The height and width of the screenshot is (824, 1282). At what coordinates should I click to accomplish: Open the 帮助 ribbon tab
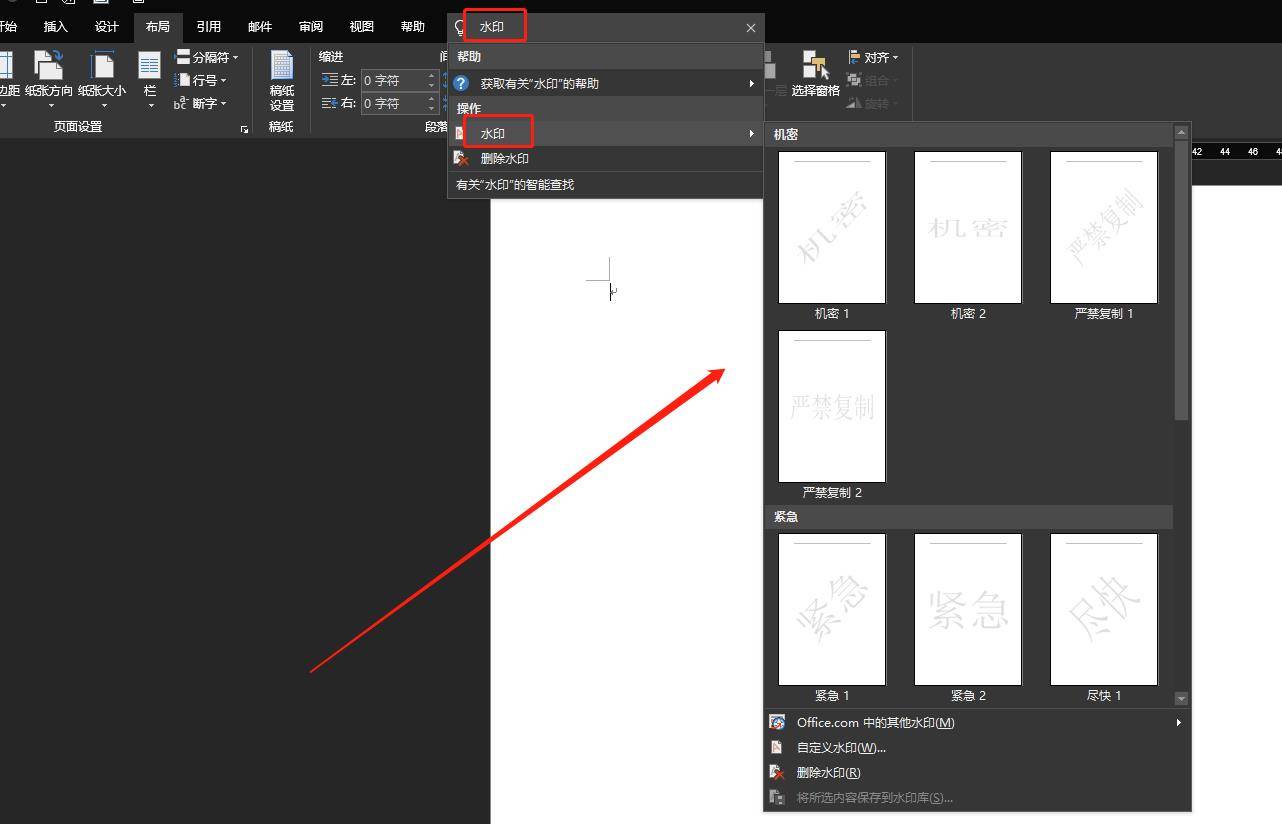coord(412,27)
